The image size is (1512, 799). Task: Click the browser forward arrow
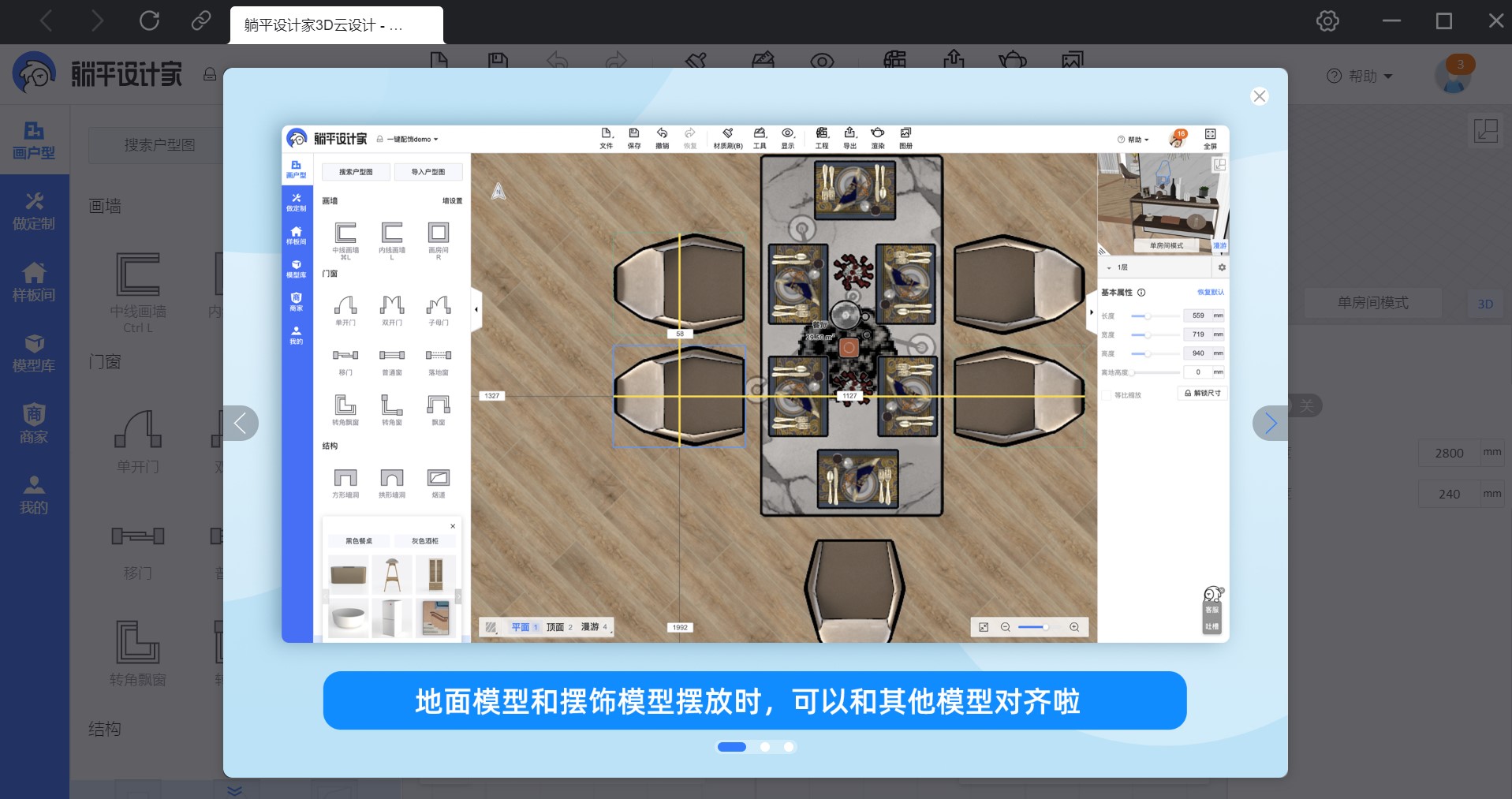97,21
